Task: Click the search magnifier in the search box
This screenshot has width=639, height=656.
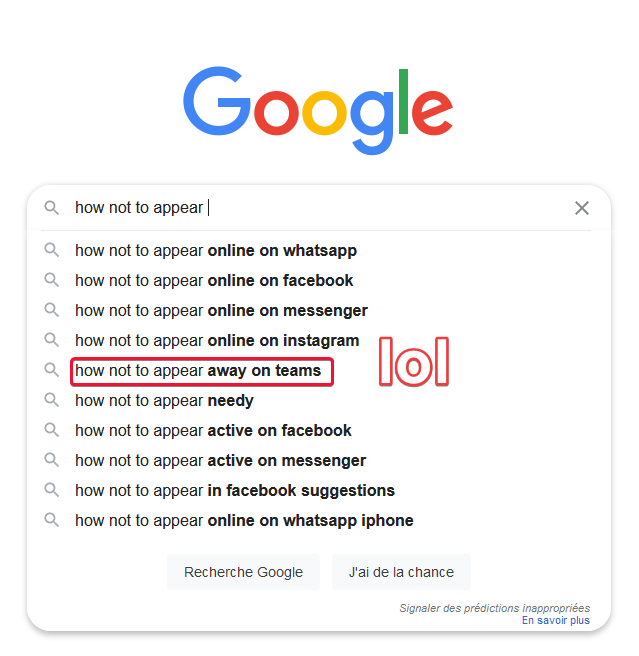Action: pos(51,208)
